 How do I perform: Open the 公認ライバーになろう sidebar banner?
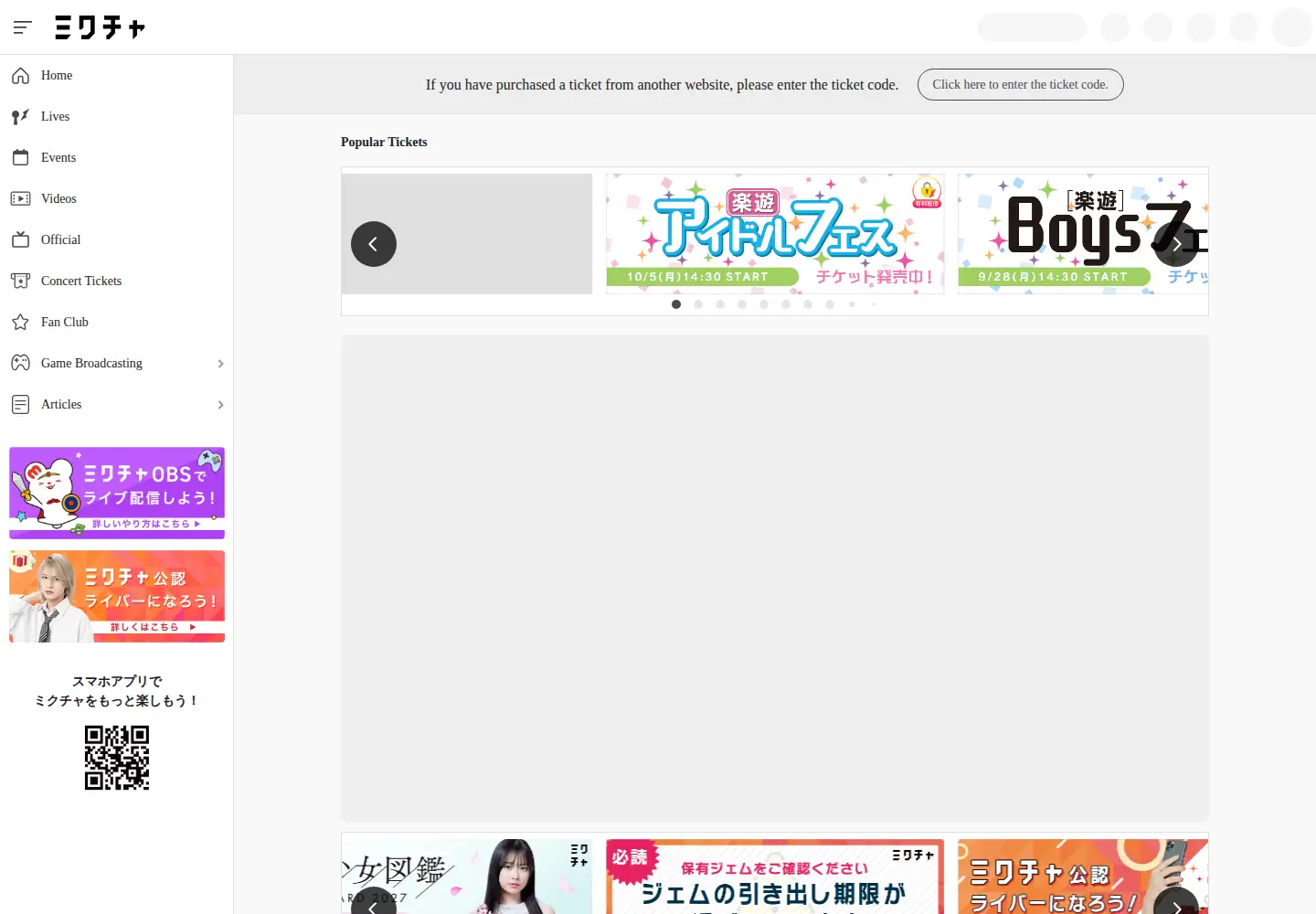117,596
